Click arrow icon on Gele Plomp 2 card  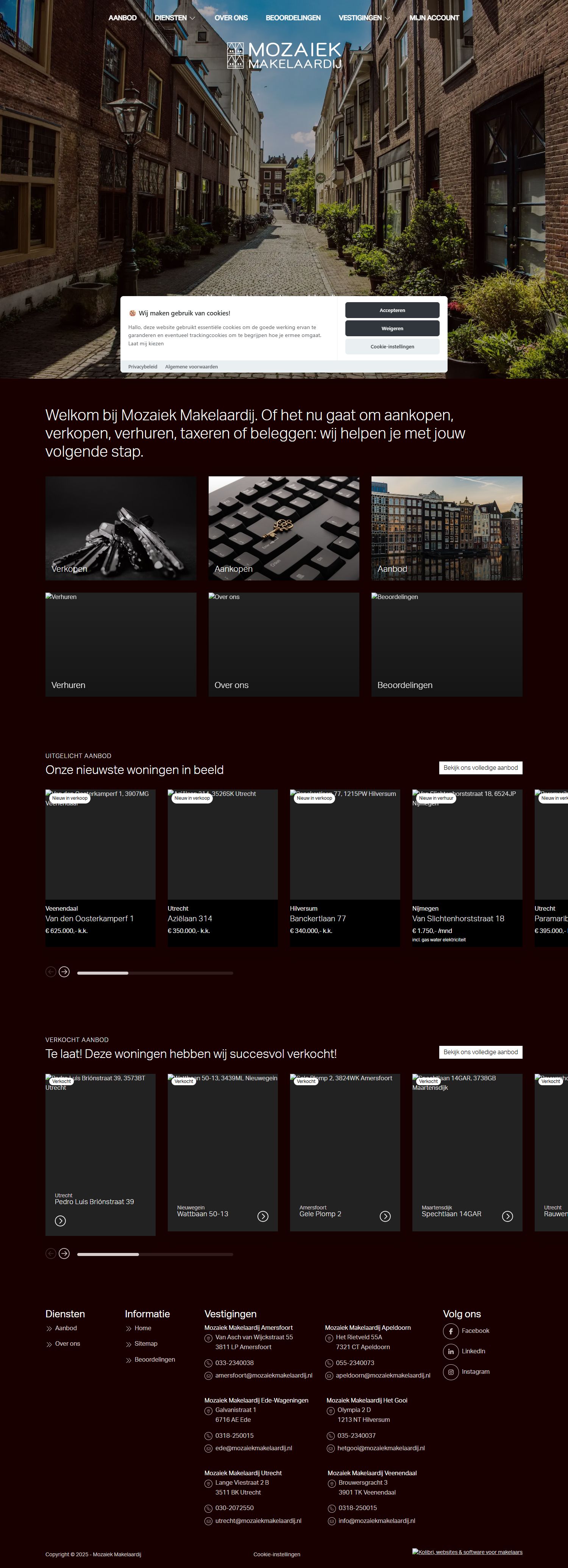tap(385, 1216)
